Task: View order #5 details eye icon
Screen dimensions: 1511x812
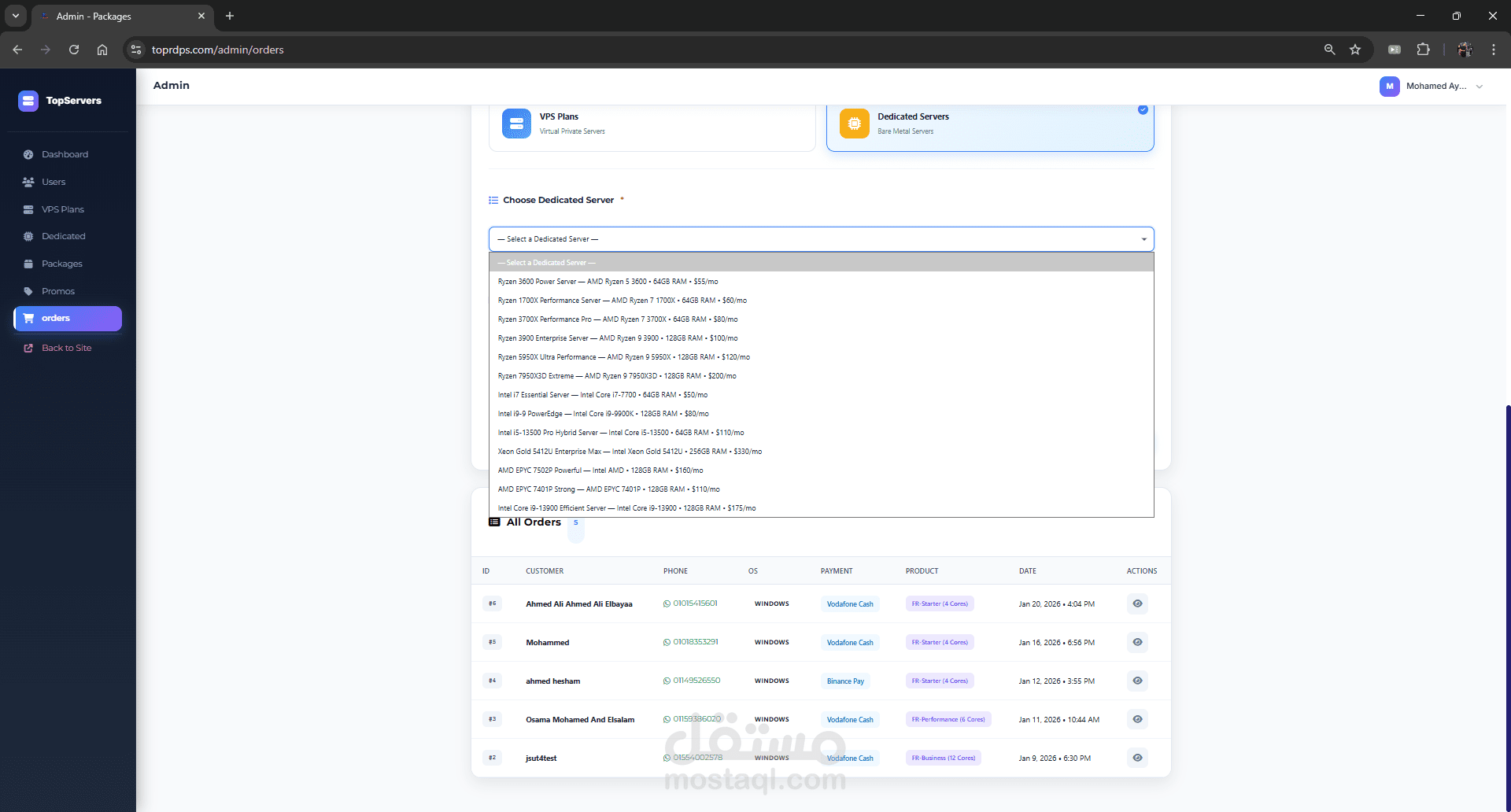Action: (x=1137, y=642)
